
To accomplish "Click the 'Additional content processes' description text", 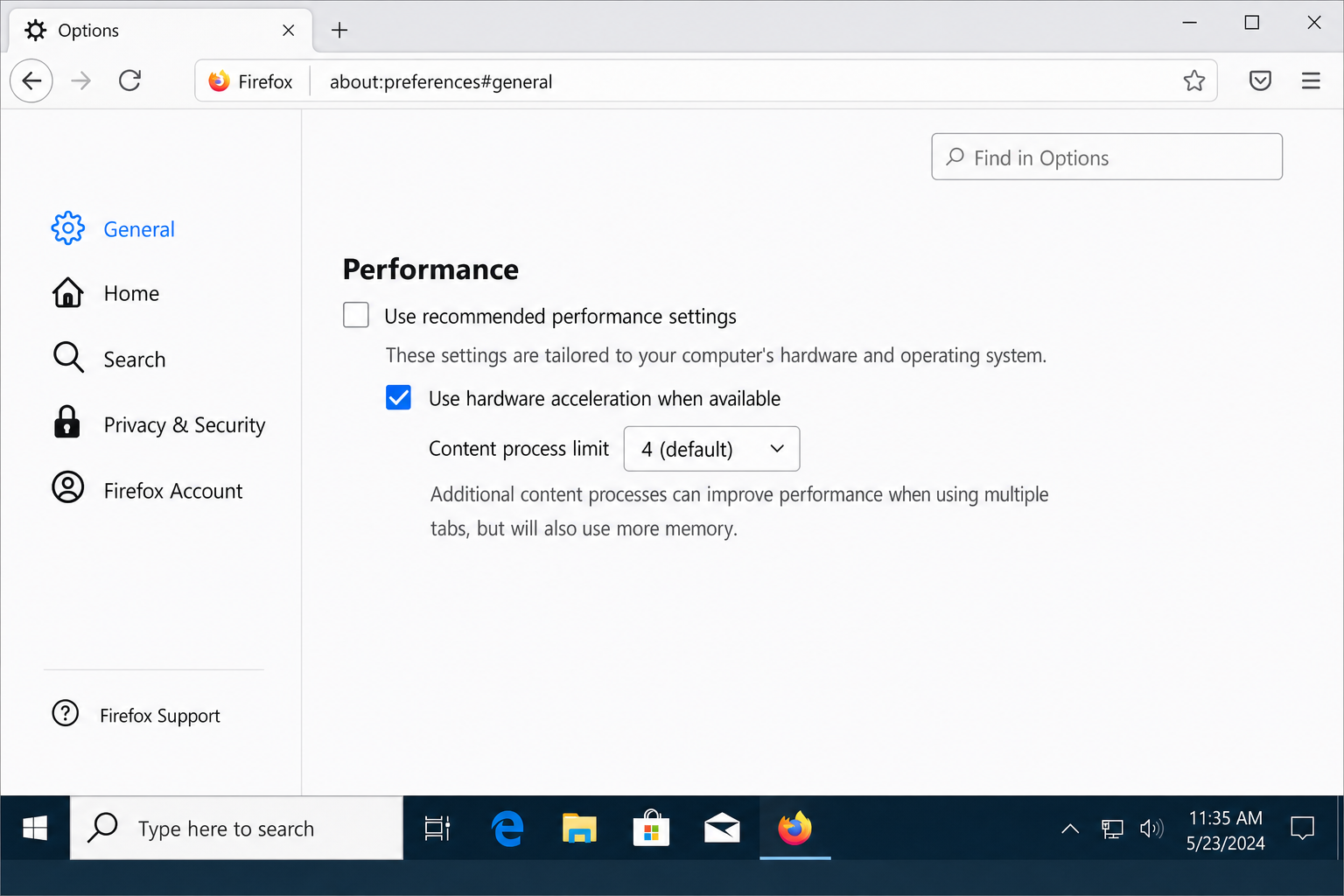I will (x=739, y=511).
